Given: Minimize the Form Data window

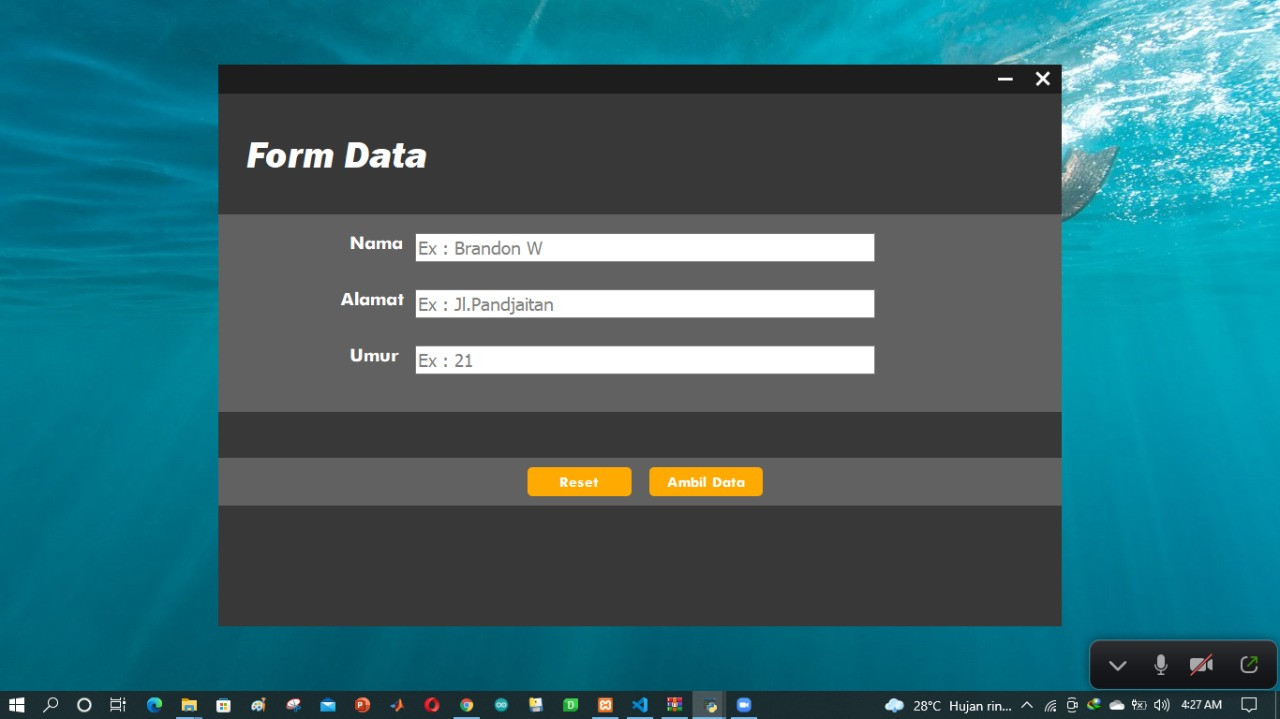Looking at the screenshot, I should pos(1005,79).
